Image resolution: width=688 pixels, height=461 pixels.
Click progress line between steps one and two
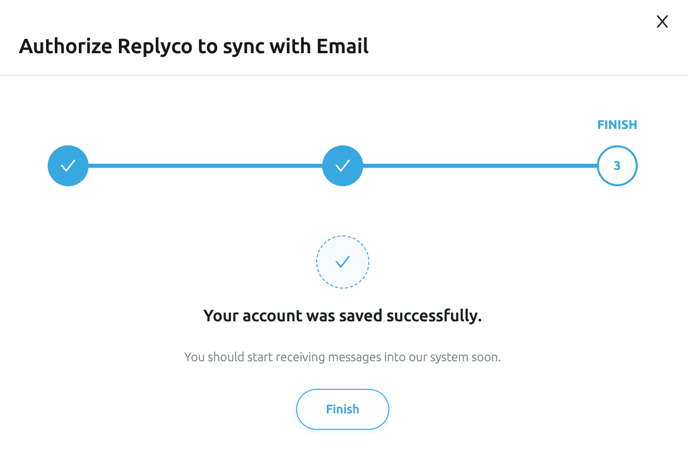pyautogui.click(x=205, y=166)
